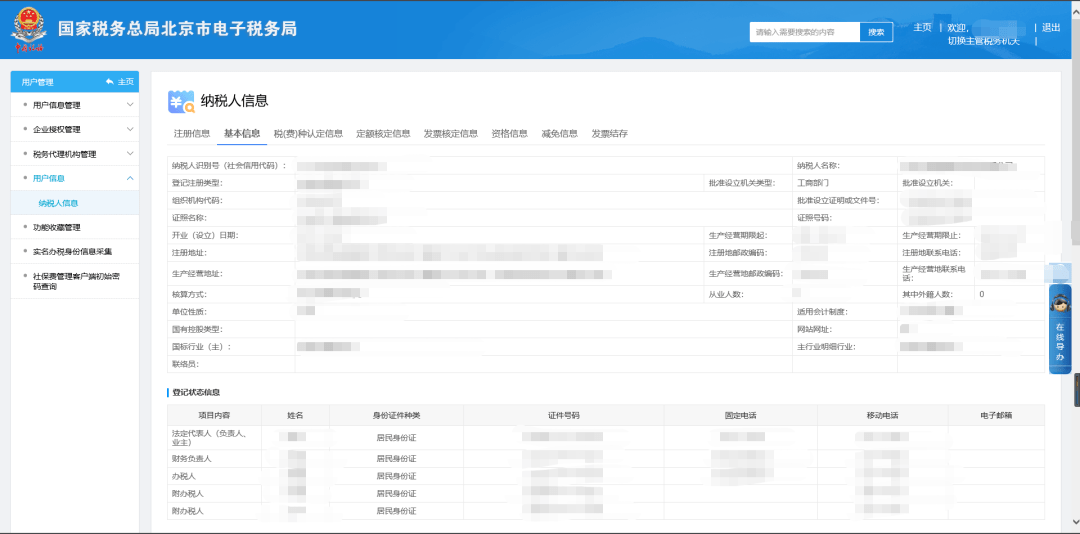This screenshot has width=1080, height=534.
Task: Click the search input field
Action: point(804,32)
